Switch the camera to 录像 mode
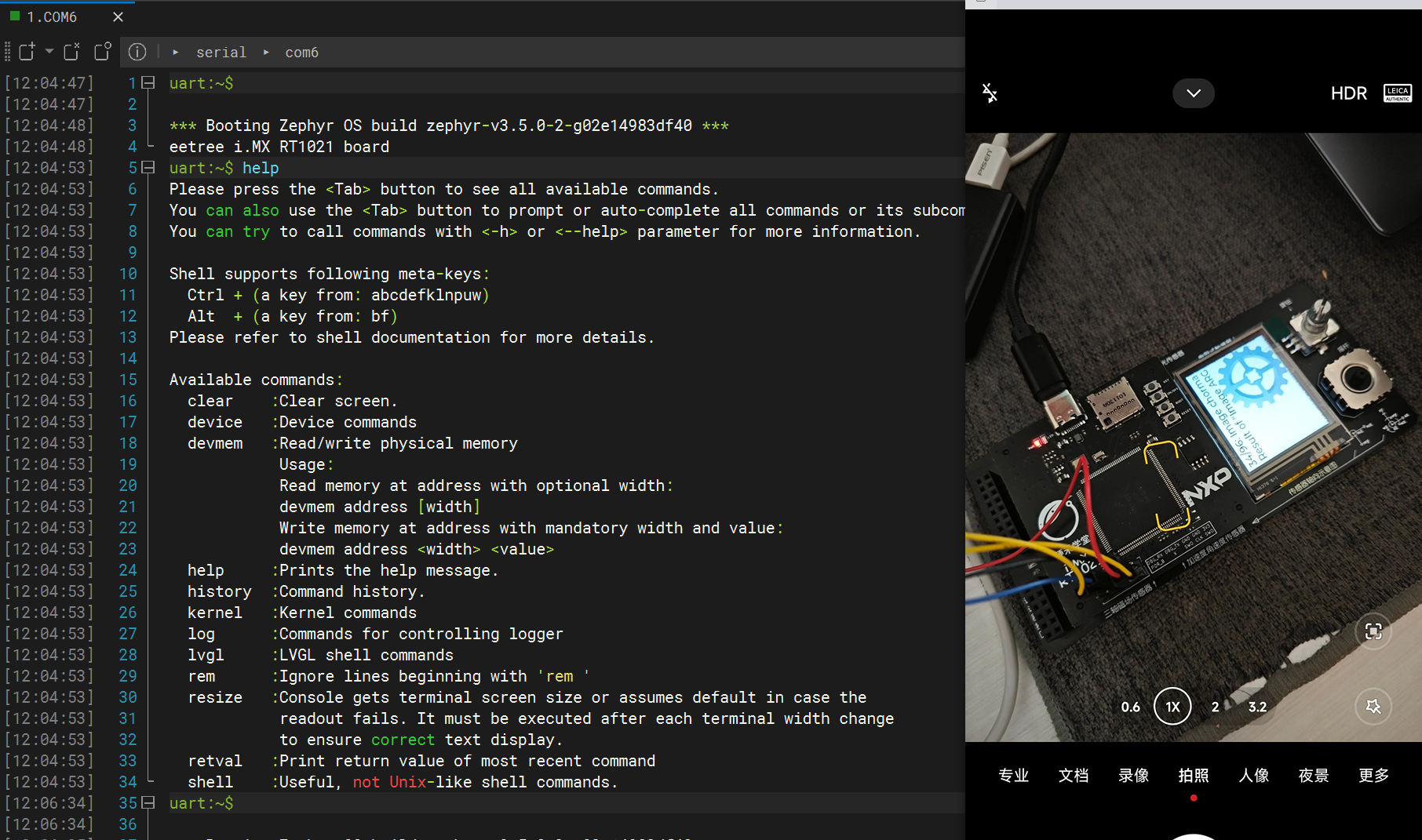The width and height of the screenshot is (1422, 840). [x=1133, y=775]
